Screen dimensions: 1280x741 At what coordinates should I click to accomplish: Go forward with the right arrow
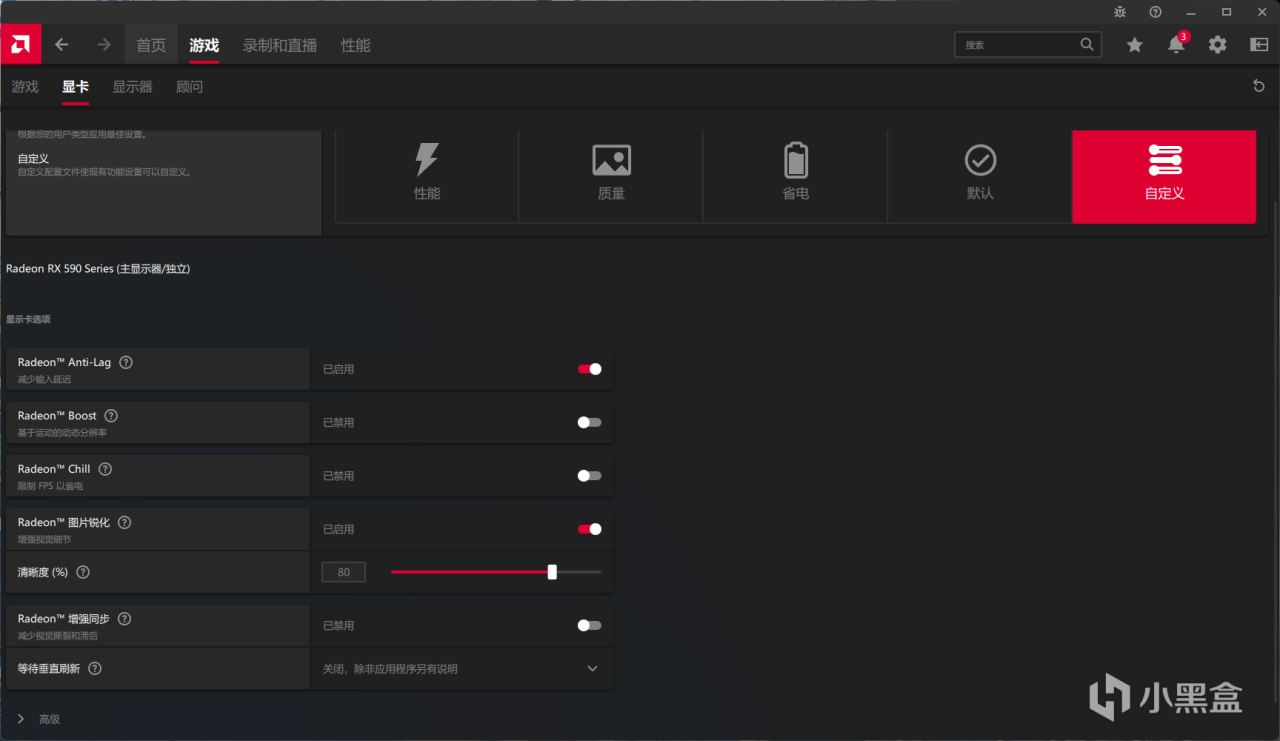tap(104, 45)
